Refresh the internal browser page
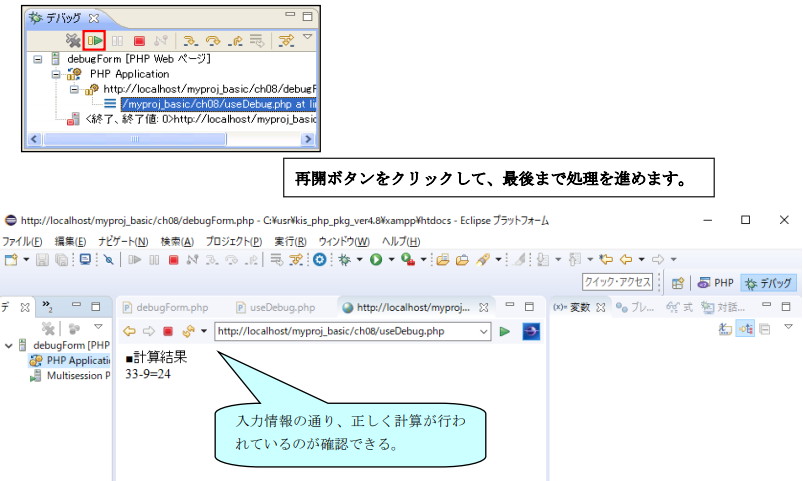This screenshot has width=803, height=481. [188, 331]
